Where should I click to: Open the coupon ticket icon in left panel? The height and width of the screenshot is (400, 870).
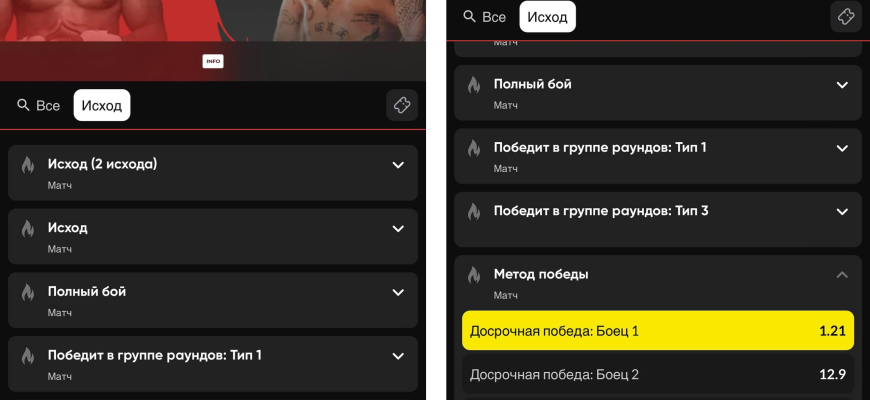coord(402,105)
